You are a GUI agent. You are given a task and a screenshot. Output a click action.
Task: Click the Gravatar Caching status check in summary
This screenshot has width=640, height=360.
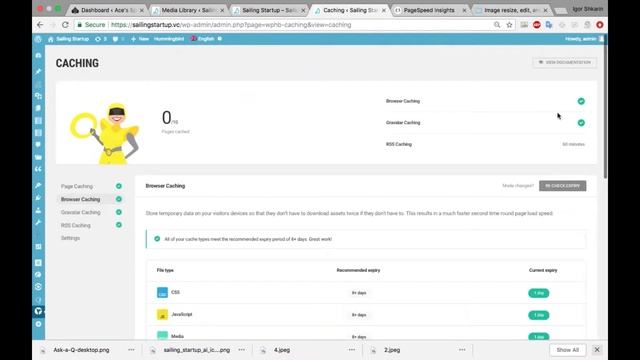(581, 123)
